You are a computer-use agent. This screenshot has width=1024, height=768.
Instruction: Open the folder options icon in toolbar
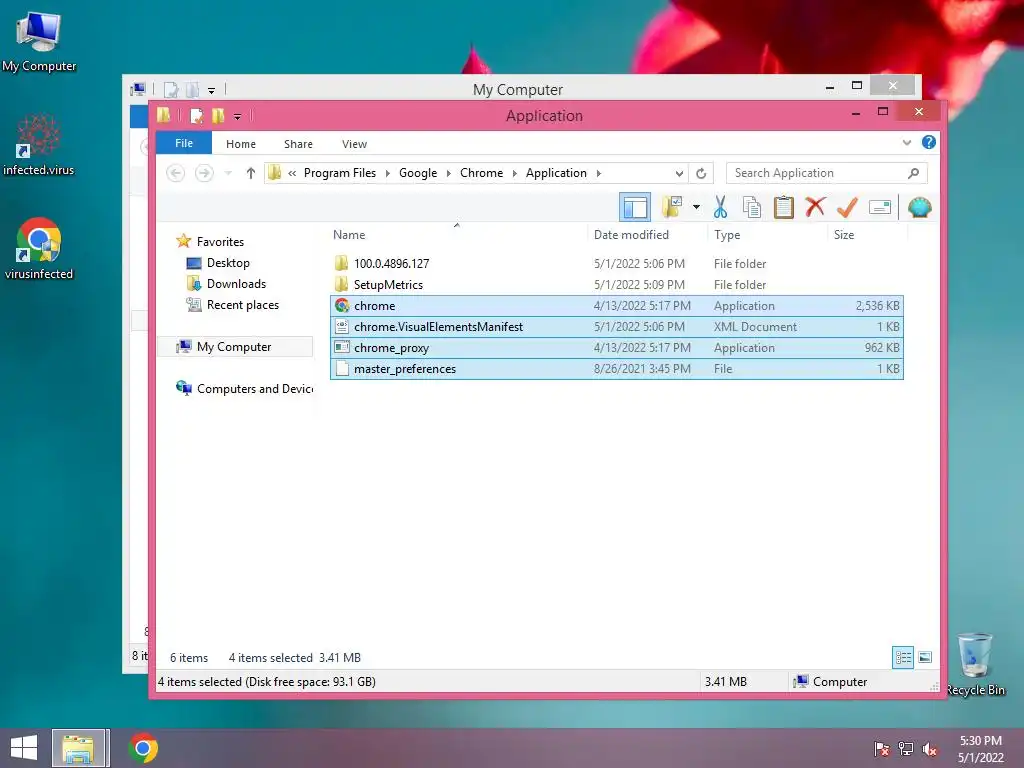point(672,208)
